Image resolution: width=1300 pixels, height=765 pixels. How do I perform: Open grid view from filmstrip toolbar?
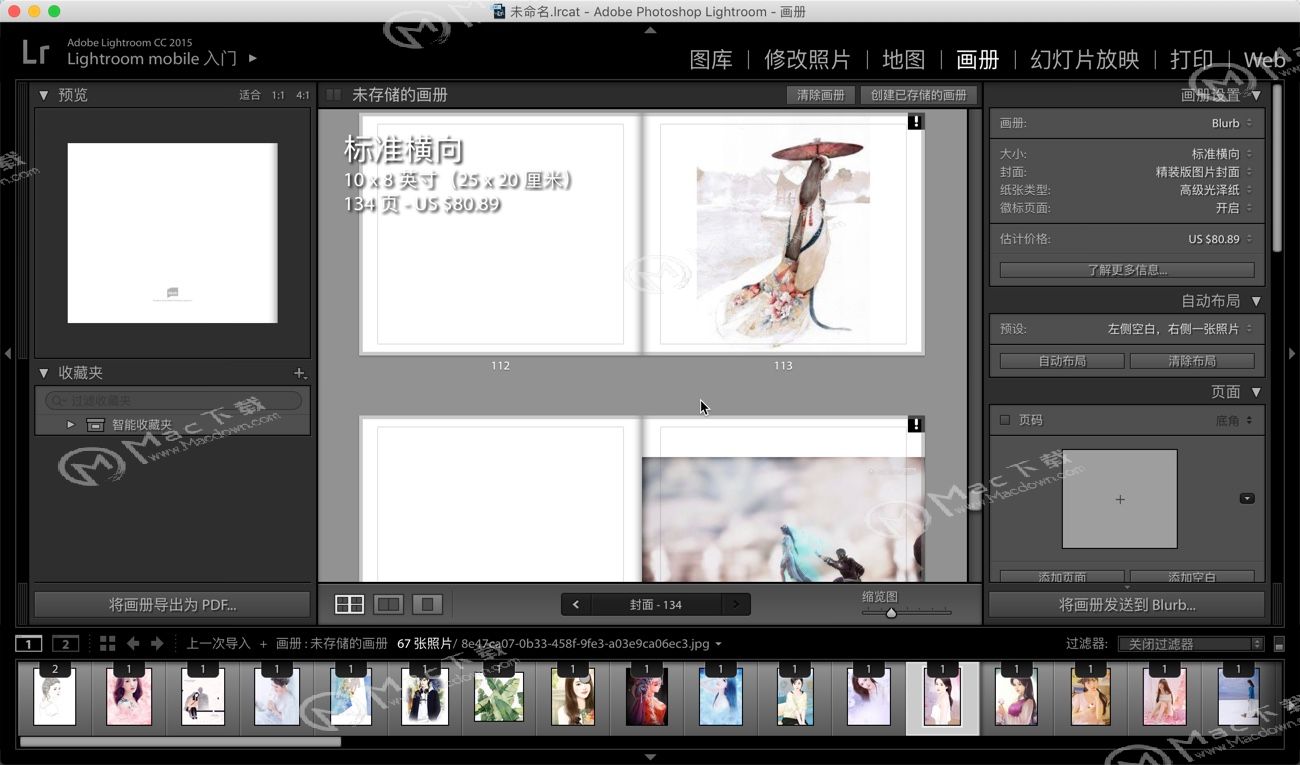pos(107,643)
